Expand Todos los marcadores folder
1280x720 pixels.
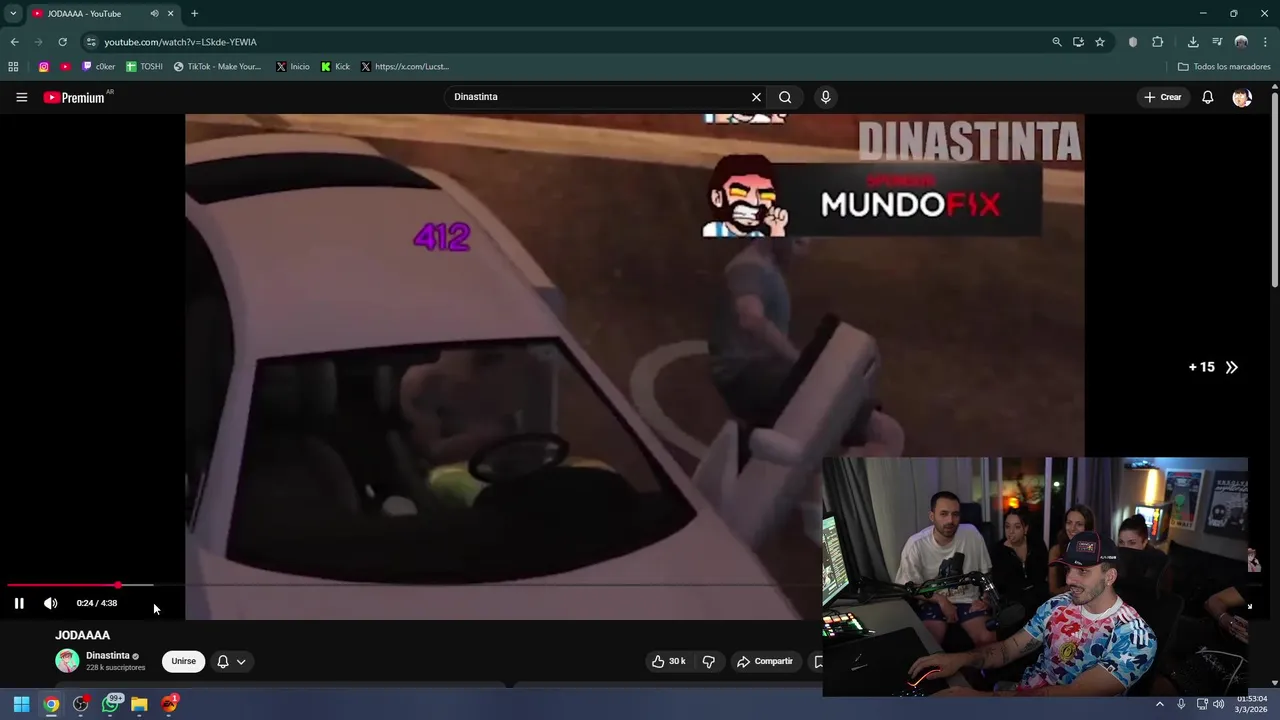click(x=1224, y=67)
